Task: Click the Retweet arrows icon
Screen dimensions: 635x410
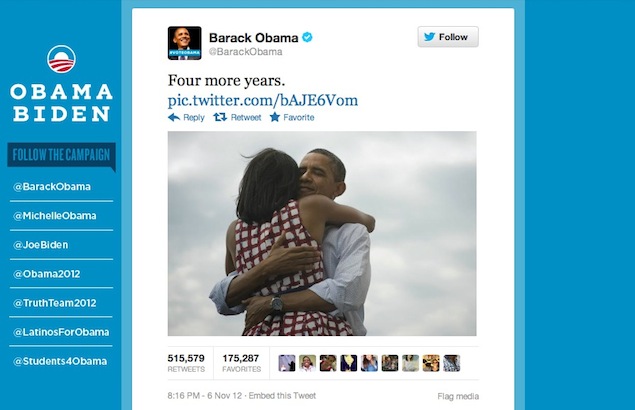Action: pos(220,117)
